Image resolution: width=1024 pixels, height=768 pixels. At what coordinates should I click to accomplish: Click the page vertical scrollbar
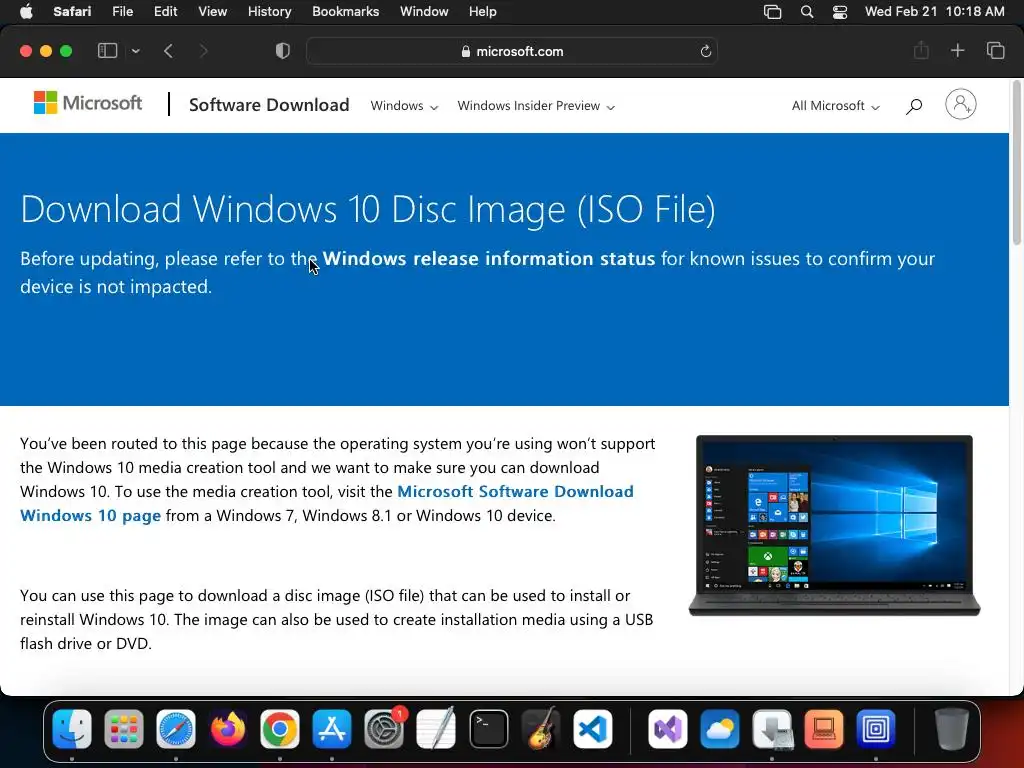pos(1016,163)
